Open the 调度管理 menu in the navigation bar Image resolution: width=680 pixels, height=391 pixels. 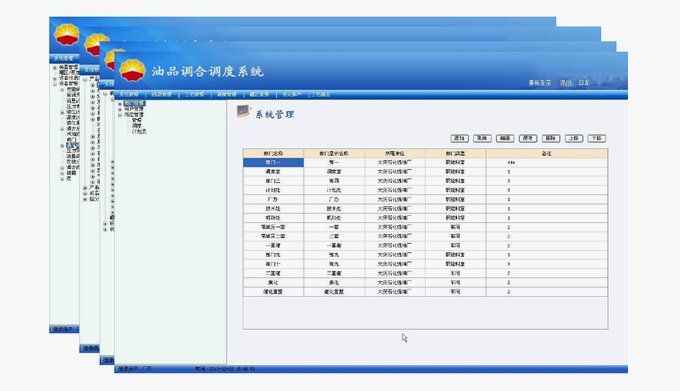[227, 94]
